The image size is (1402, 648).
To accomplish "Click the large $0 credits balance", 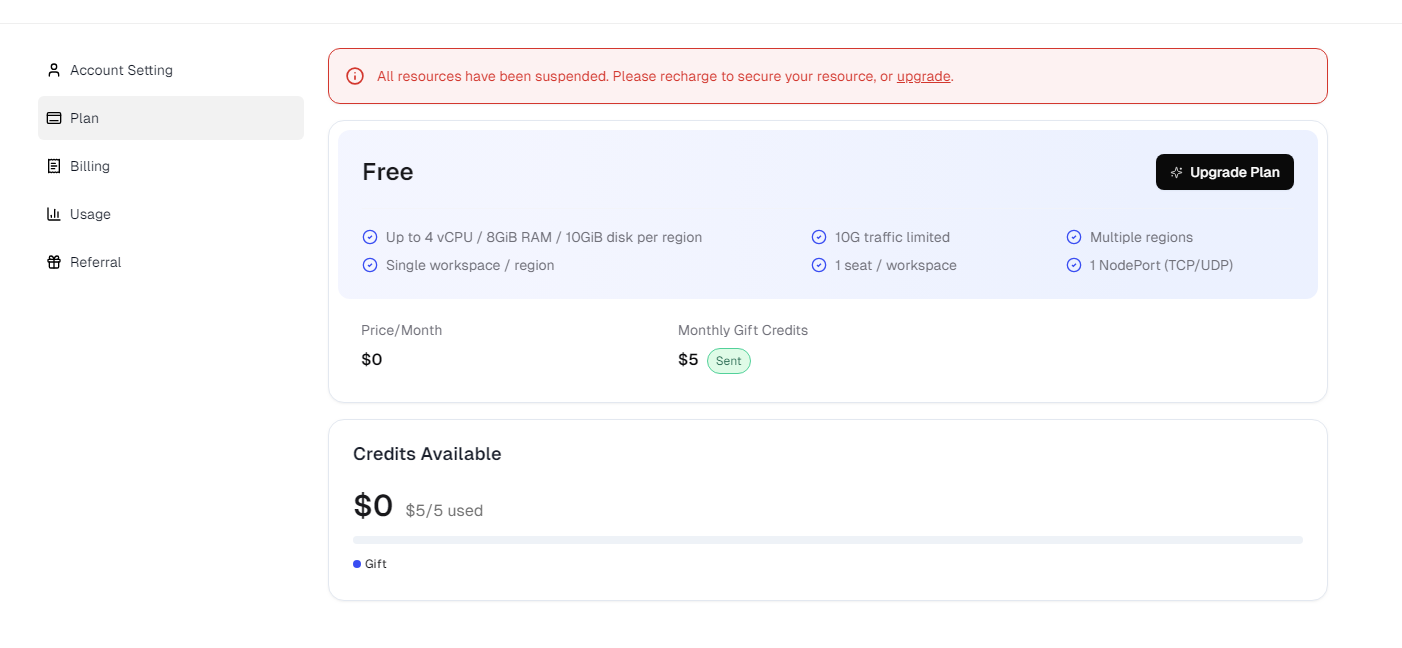I will click(x=373, y=506).
